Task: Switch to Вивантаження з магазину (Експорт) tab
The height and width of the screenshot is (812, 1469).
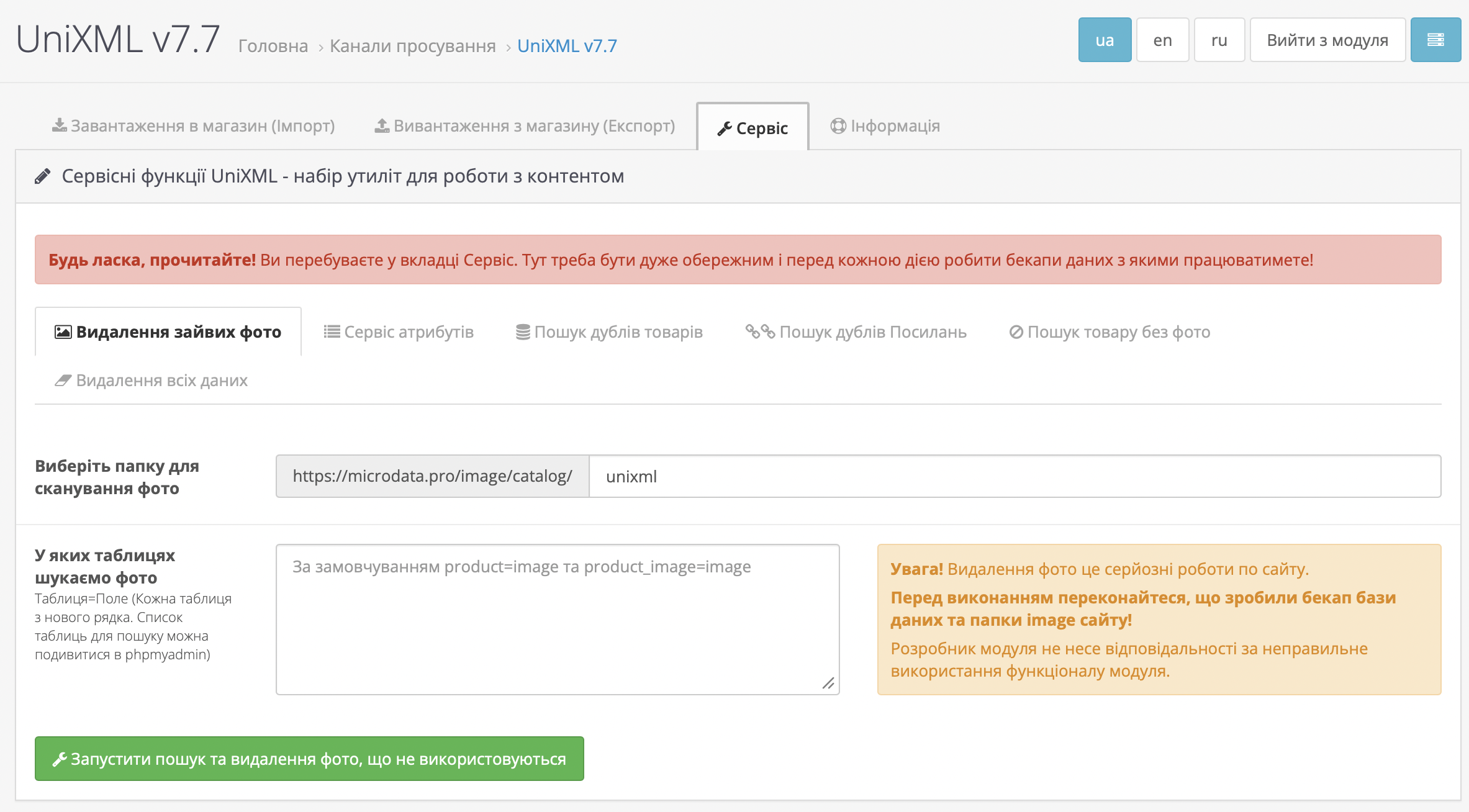Action: [525, 126]
